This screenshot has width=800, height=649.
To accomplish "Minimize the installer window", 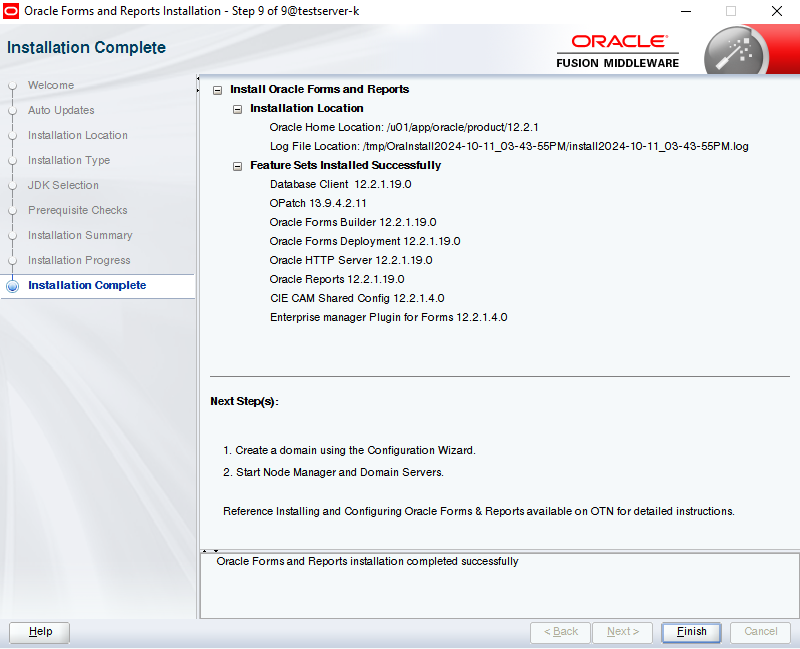I will [x=686, y=11].
